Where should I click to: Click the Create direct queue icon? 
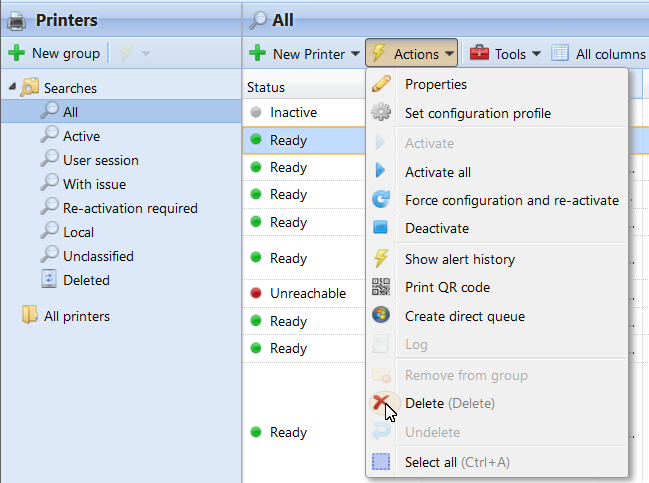[381, 316]
